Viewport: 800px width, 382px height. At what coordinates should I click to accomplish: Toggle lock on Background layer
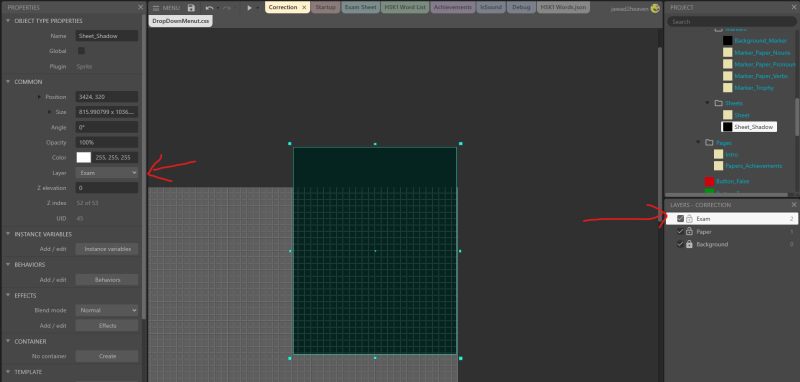[689, 244]
